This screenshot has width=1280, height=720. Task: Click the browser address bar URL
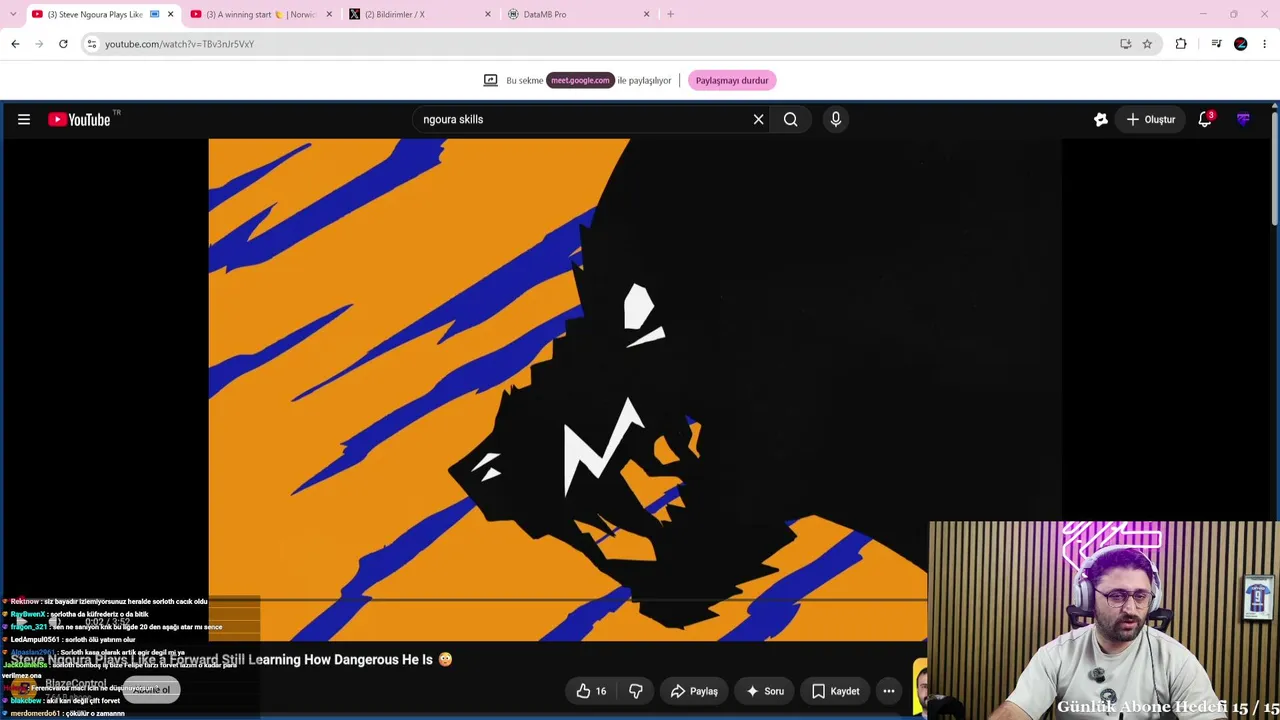[x=180, y=44]
